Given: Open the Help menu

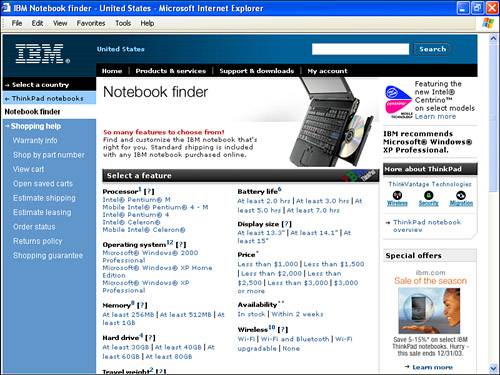Looking at the screenshot, I should point(147,23).
